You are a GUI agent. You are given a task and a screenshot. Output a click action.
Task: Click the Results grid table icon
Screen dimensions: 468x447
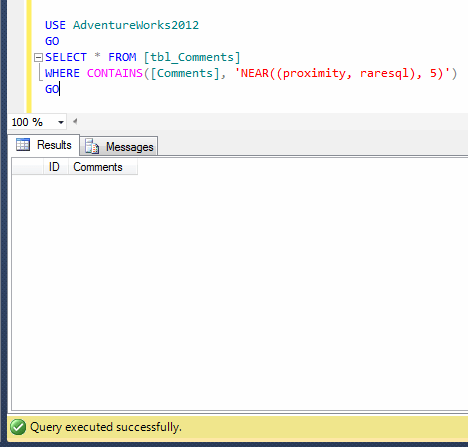[x=23, y=145]
